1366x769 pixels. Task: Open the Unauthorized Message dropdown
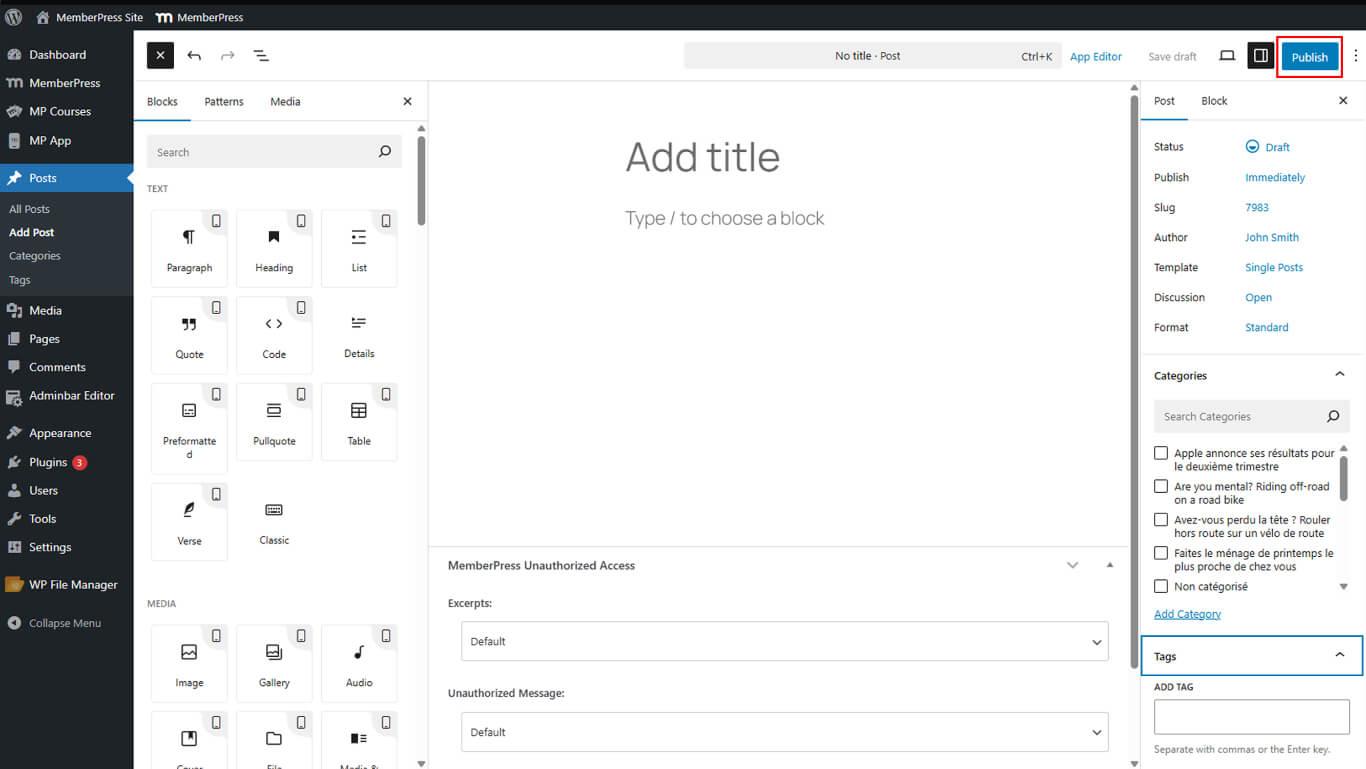pos(784,731)
